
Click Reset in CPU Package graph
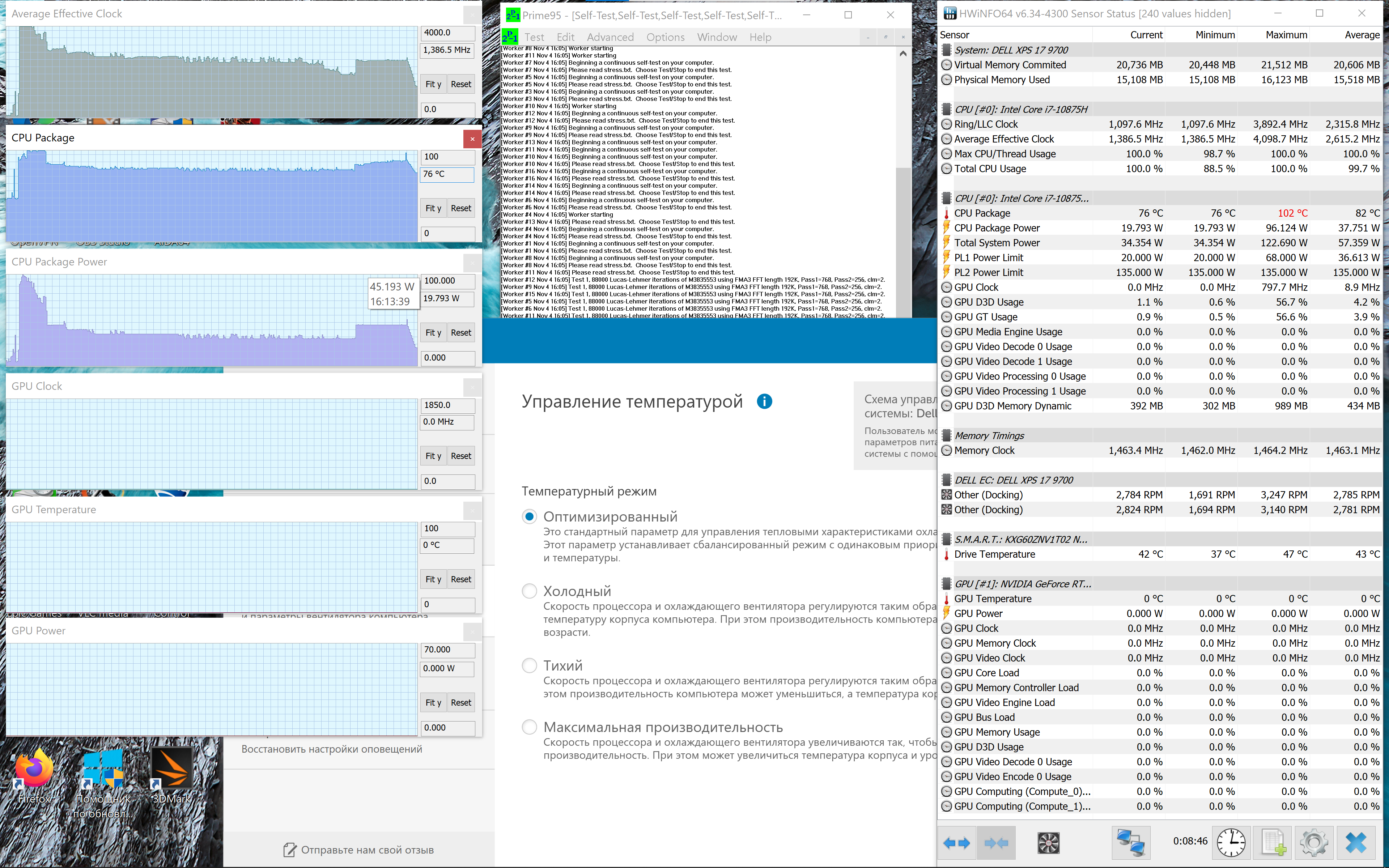pos(461,208)
